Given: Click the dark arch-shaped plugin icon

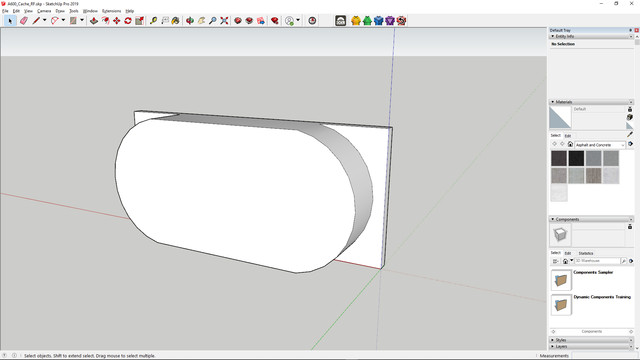Looking at the screenshot, I should pos(340,20).
